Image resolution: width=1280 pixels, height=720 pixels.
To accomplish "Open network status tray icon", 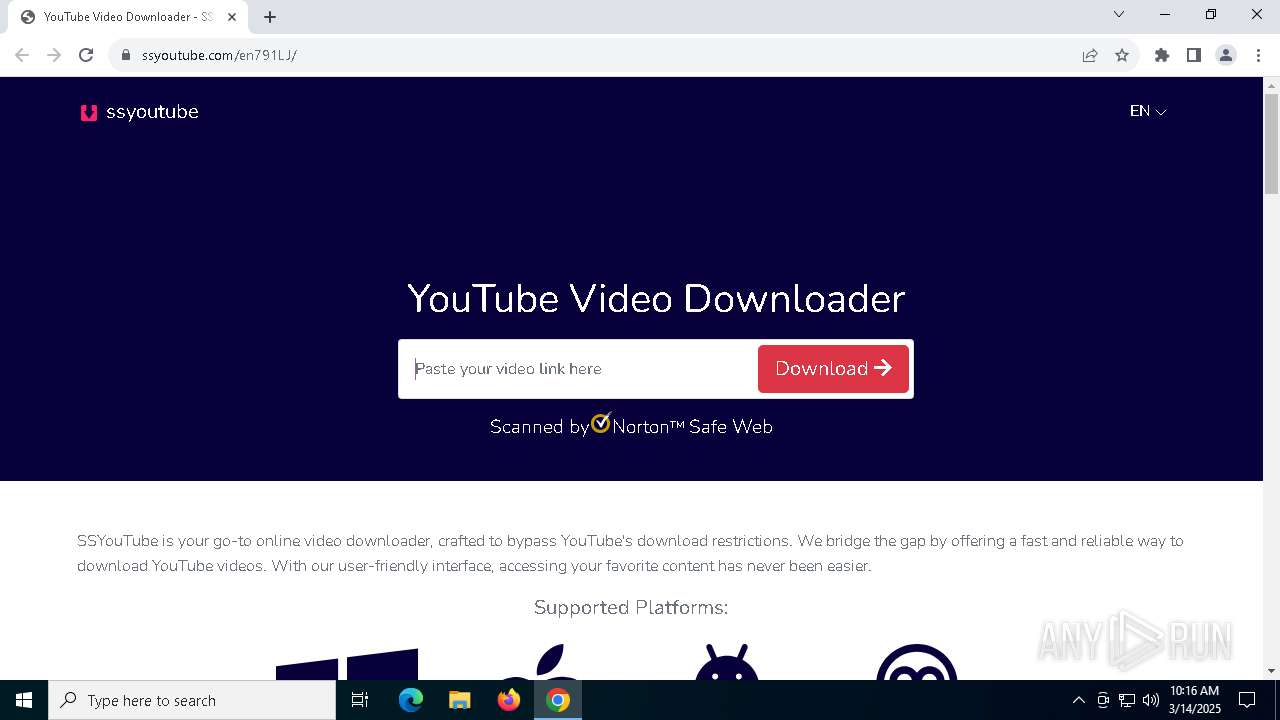I will [x=1127, y=700].
